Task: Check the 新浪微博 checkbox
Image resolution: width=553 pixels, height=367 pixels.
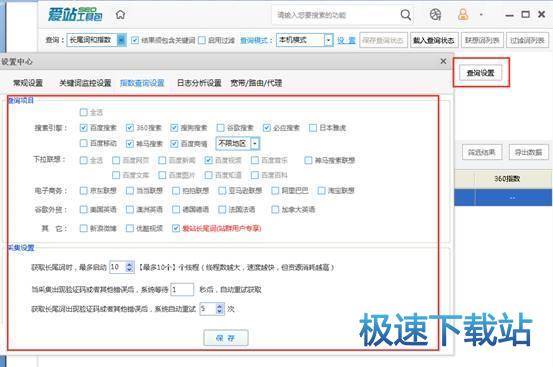Action: coord(84,228)
